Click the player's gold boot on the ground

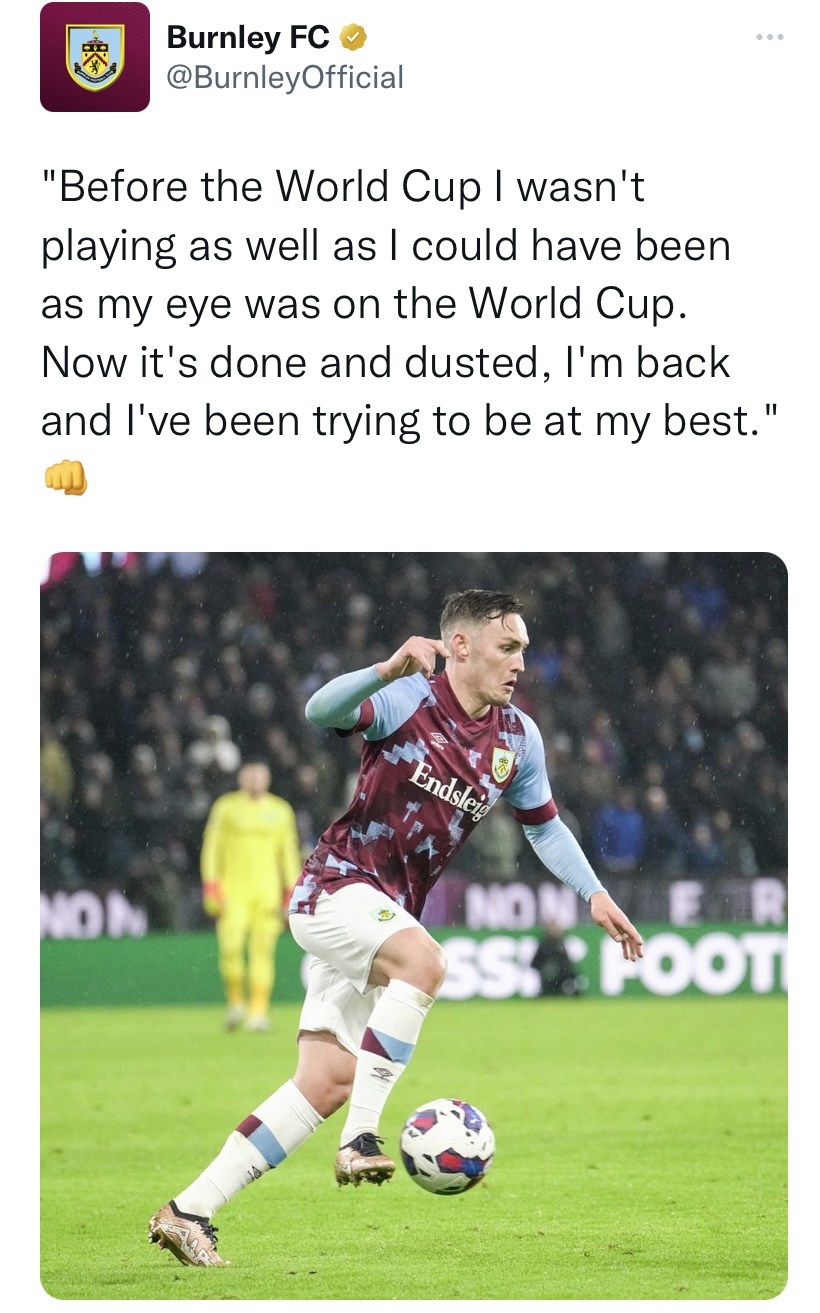click(188, 1234)
